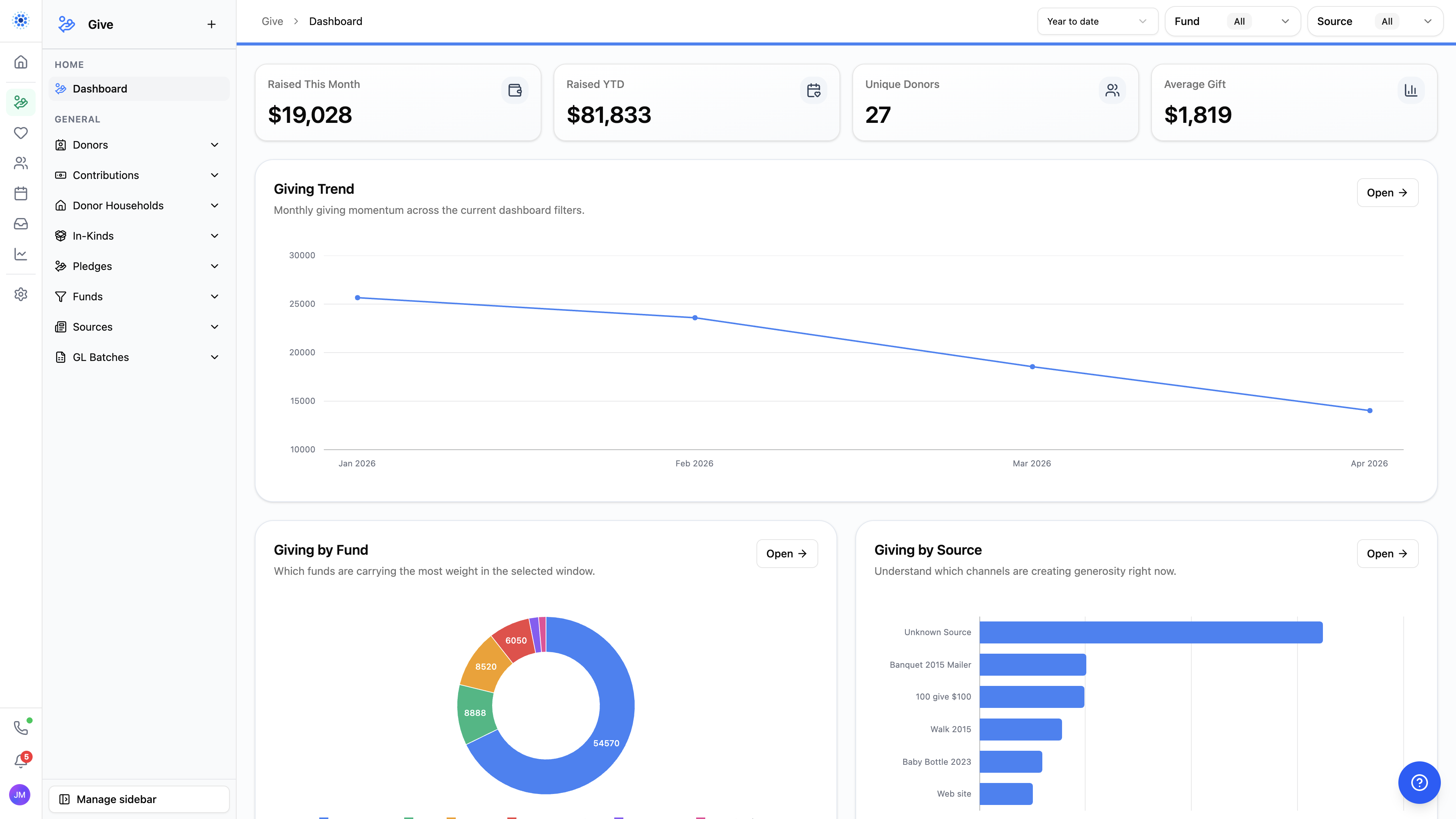This screenshot has width=1456, height=819.
Task: Collapse the Pledges chevron
Action: pos(214,266)
